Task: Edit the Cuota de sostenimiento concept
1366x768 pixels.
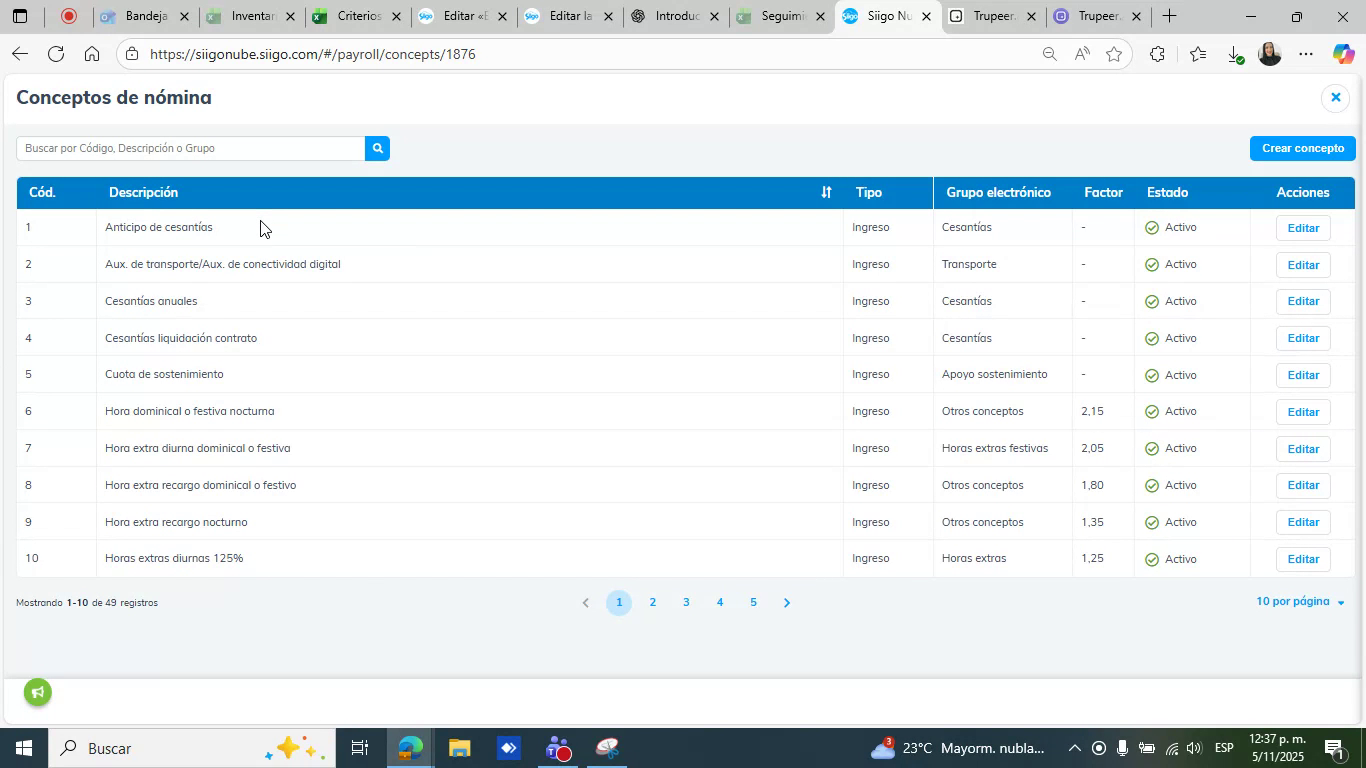Action: [x=1303, y=375]
